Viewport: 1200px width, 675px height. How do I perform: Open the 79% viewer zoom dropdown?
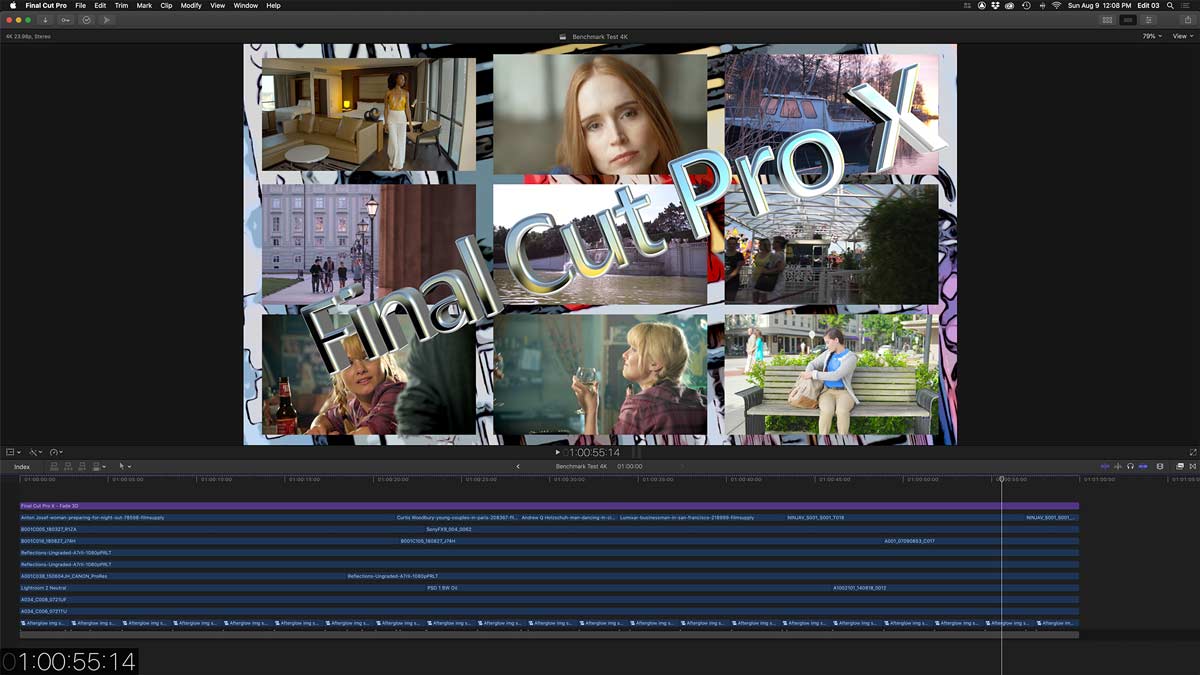click(1152, 36)
